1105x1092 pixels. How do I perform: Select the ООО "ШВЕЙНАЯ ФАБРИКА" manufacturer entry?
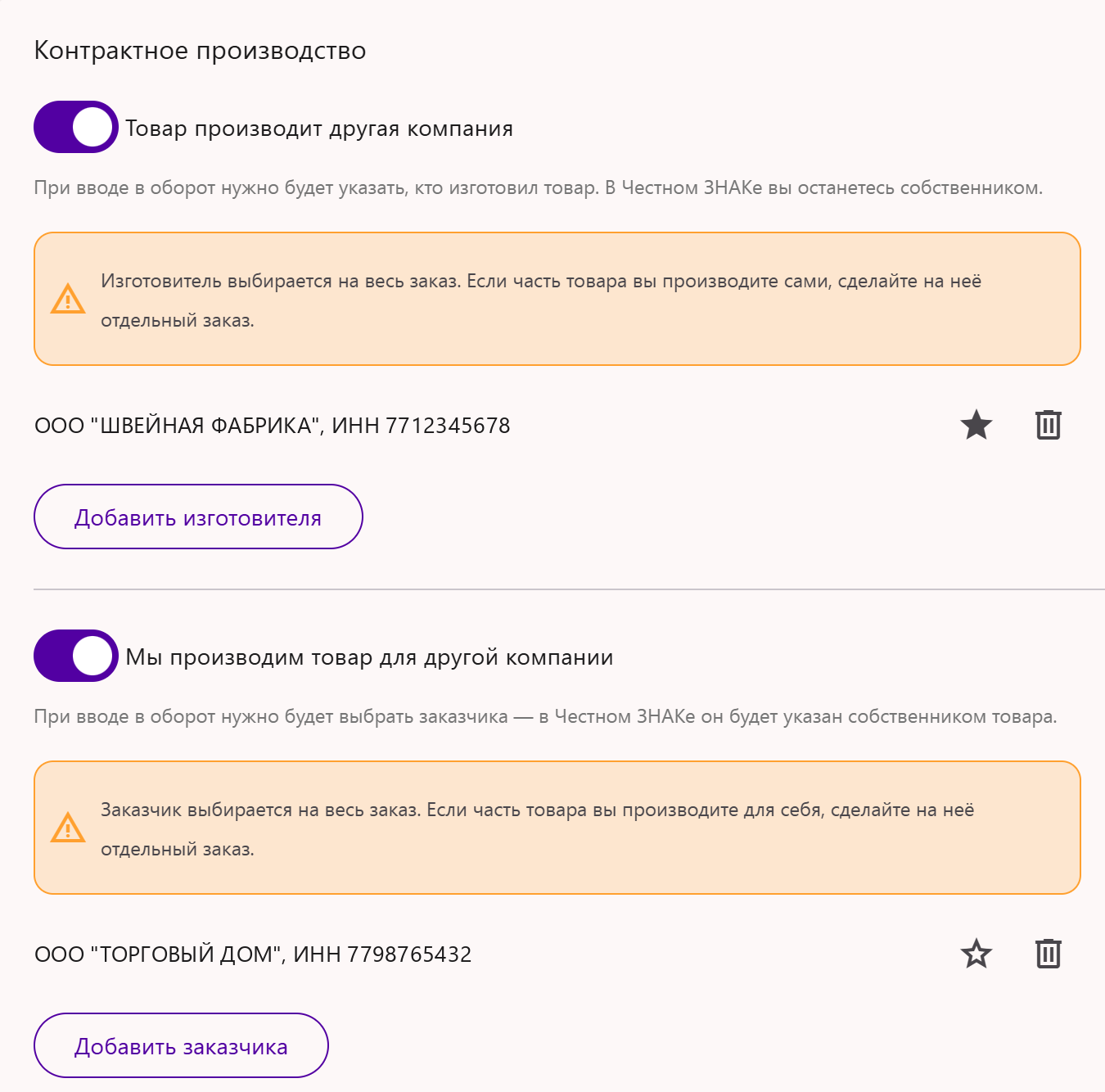coord(273,426)
